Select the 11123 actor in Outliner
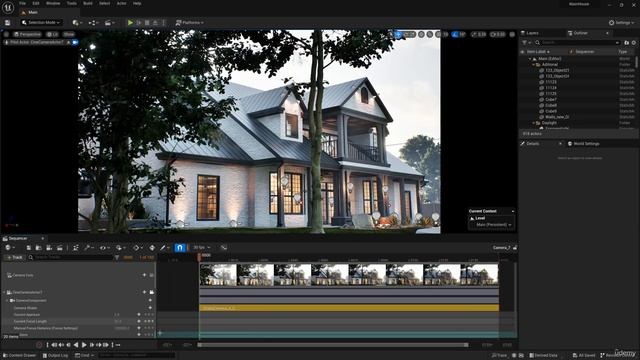640x360 pixels. pyautogui.click(x=551, y=82)
